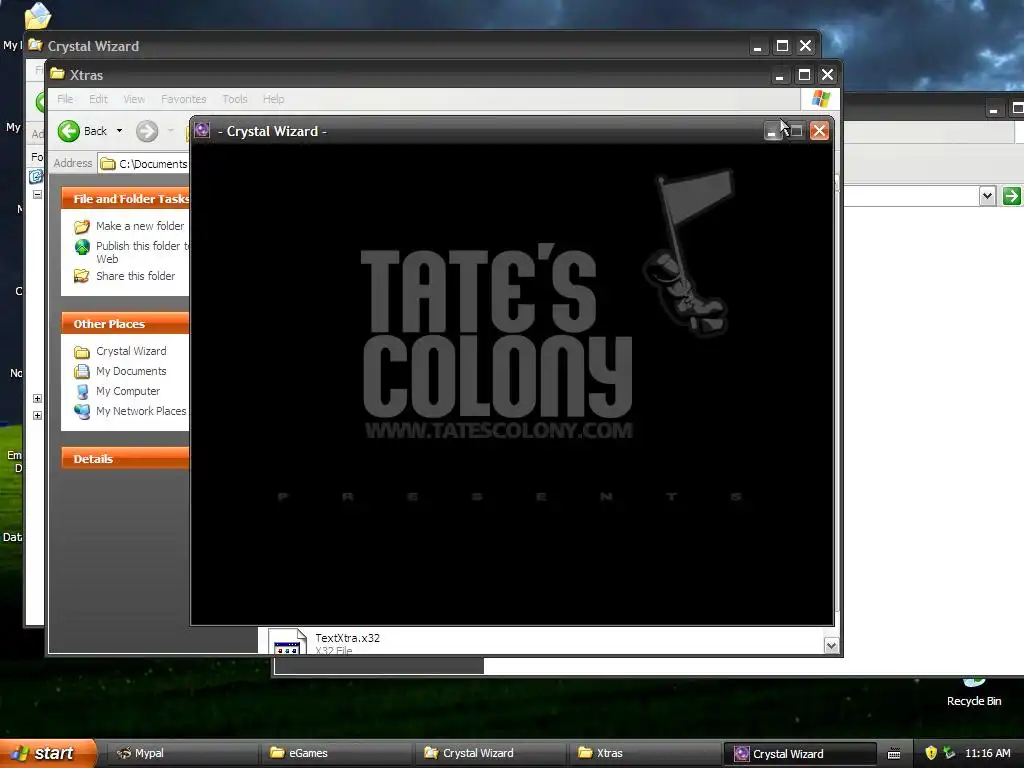Click Share this folder link
The width and height of the screenshot is (1024, 768).
[x=135, y=276]
